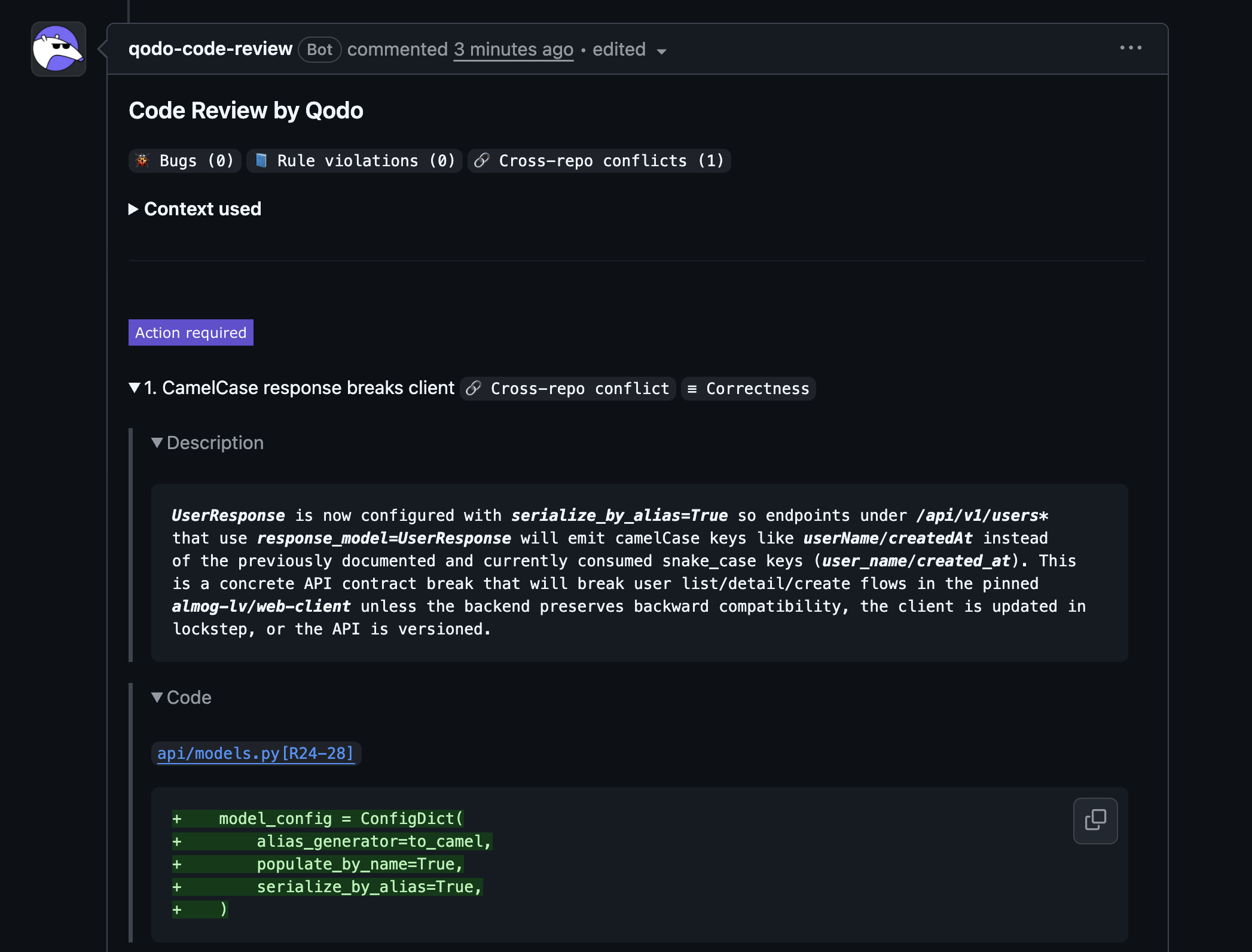Select the Bot label badge
This screenshot has height=952, width=1252.
click(x=320, y=50)
